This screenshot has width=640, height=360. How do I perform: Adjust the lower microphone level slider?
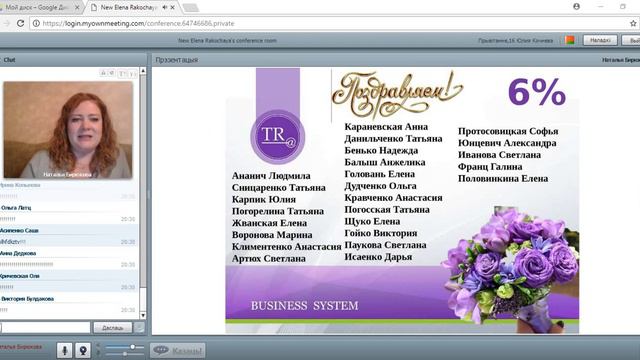coord(124,353)
